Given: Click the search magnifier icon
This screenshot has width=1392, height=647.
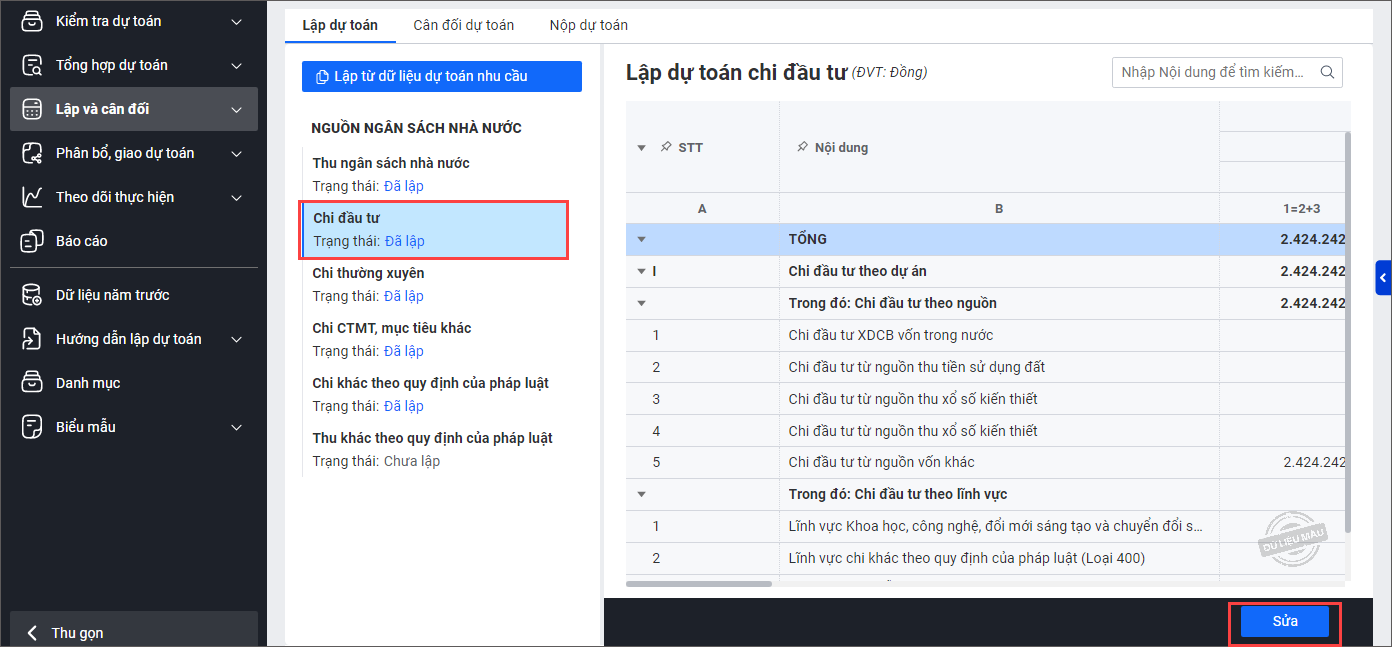Looking at the screenshot, I should click(1327, 72).
